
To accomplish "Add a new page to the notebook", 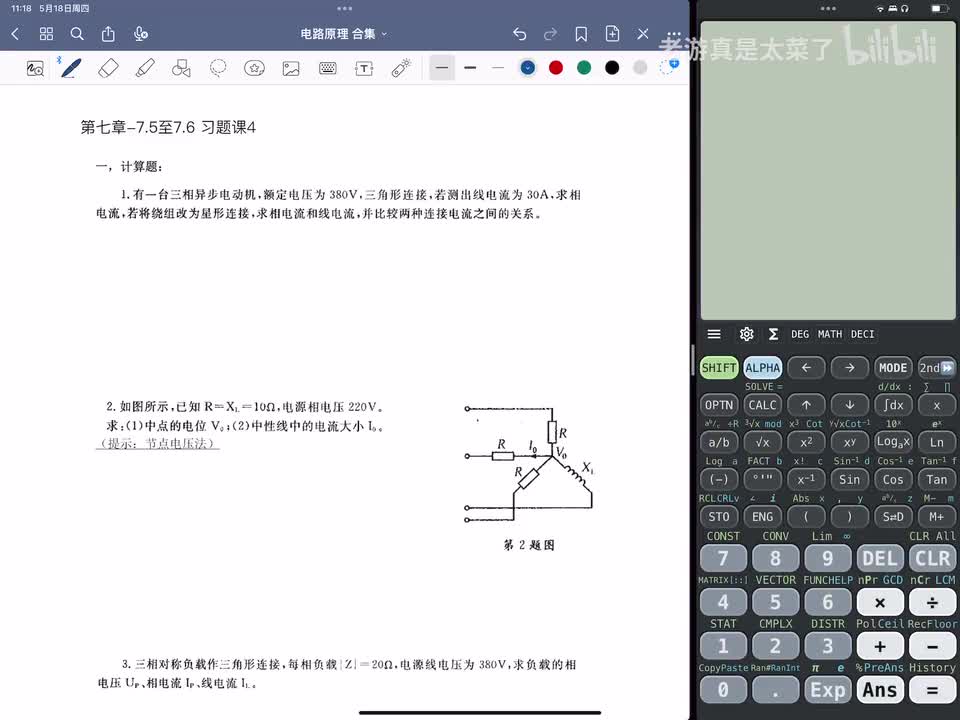I will [x=612, y=34].
